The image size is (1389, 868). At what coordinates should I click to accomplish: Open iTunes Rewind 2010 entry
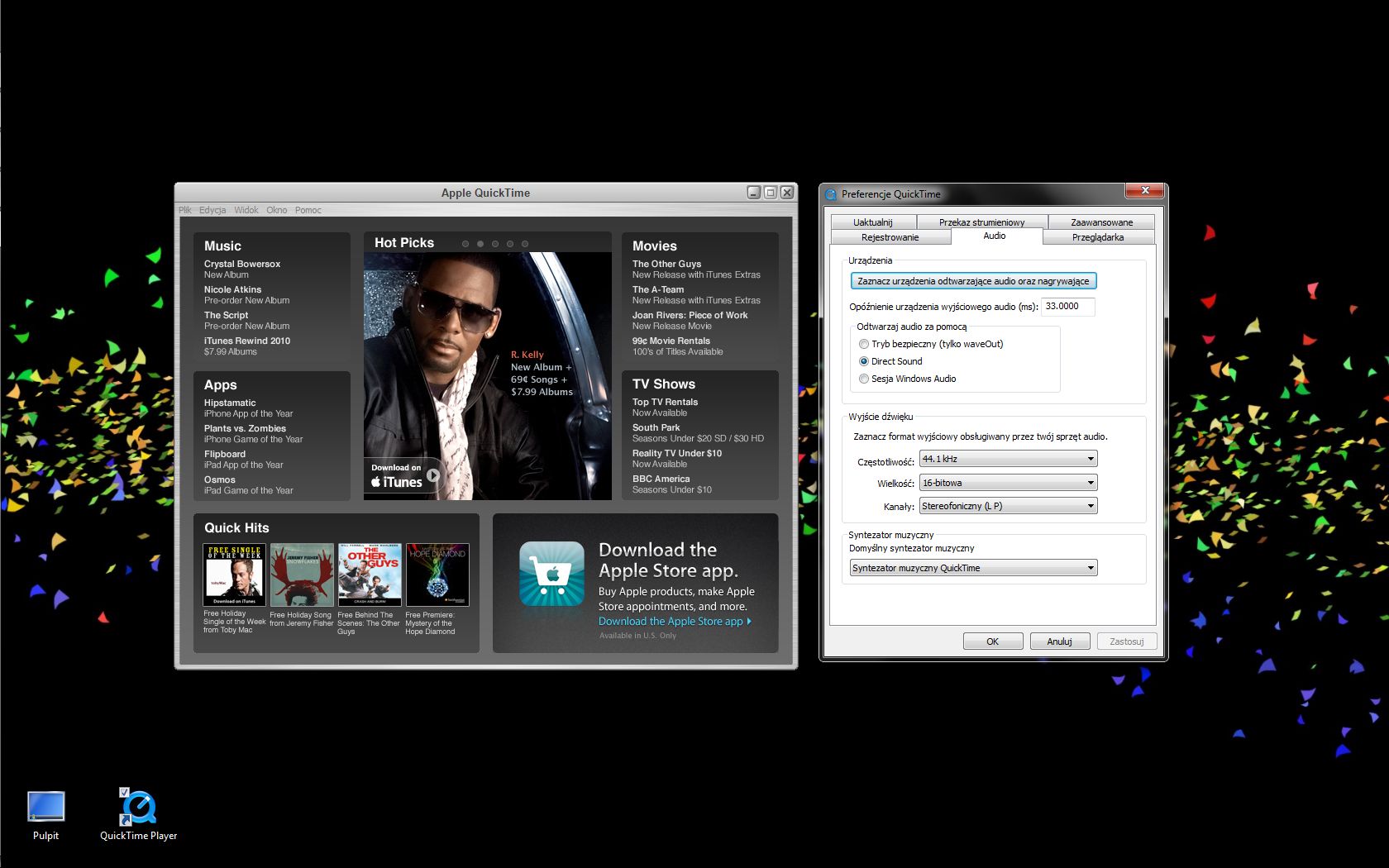(x=247, y=346)
